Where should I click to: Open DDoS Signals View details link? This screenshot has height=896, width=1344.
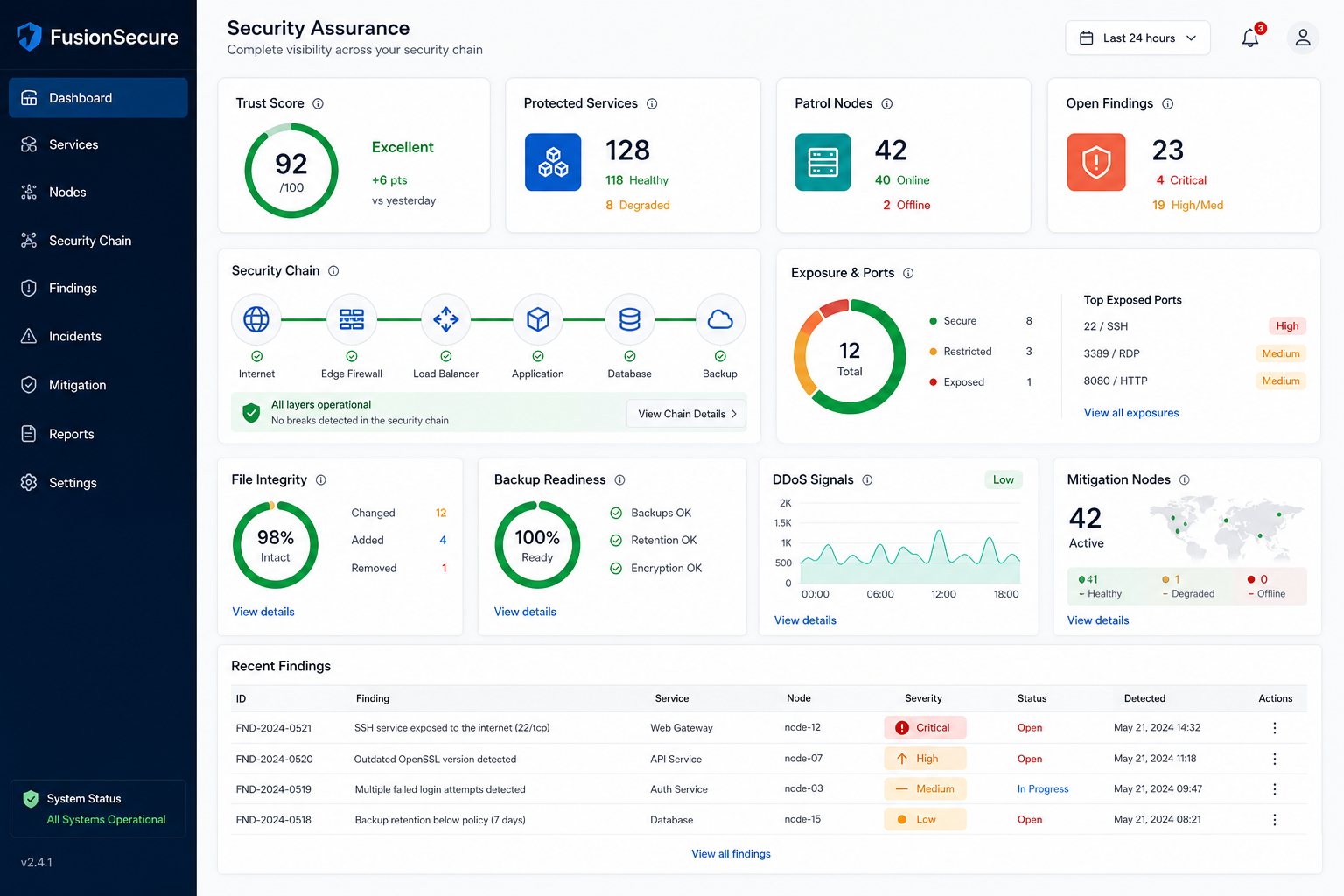805,620
